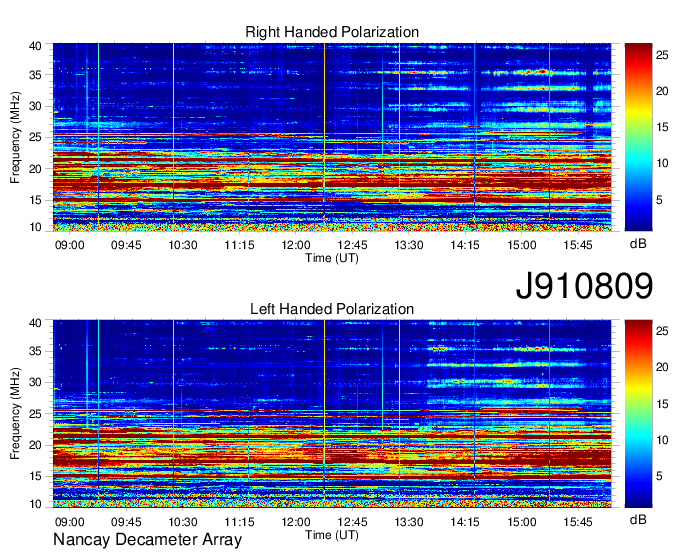Click the 'Nancay Decameter Array' caption
This screenshot has width=680, height=552.
(x=147, y=540)
